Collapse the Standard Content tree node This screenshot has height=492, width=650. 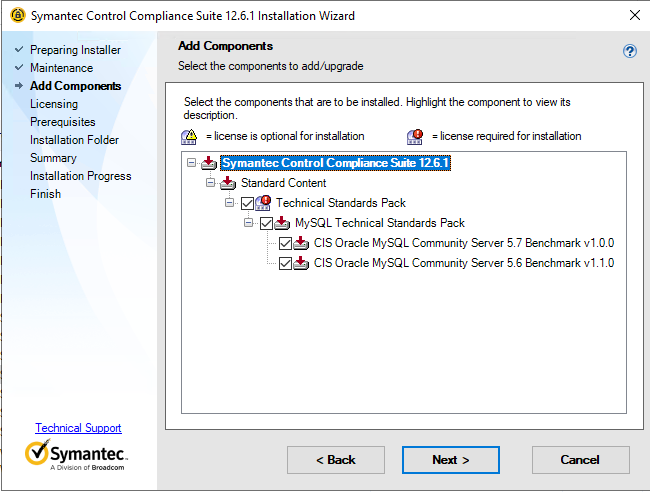click(211, 183)
